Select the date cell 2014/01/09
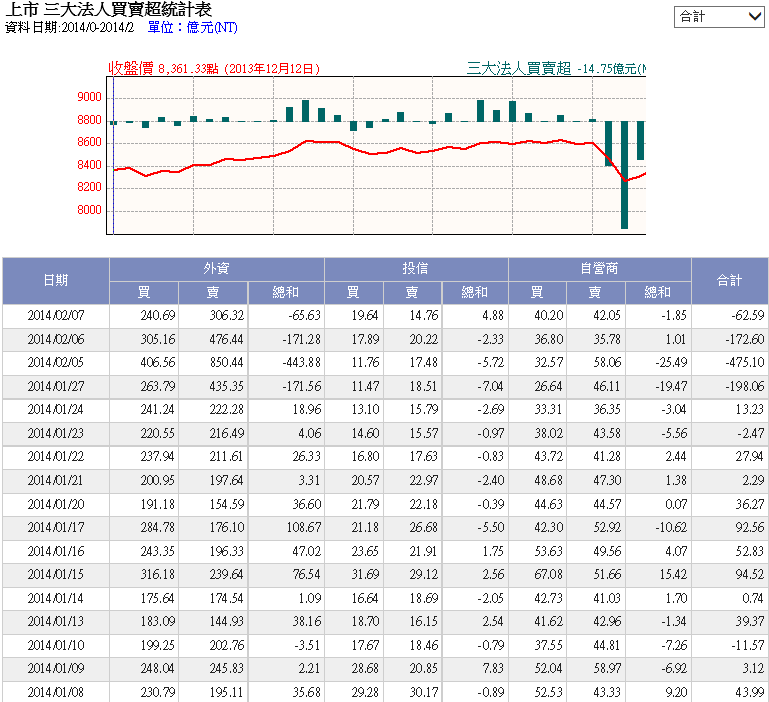769x702 pixels. click(x=55, y=669)
